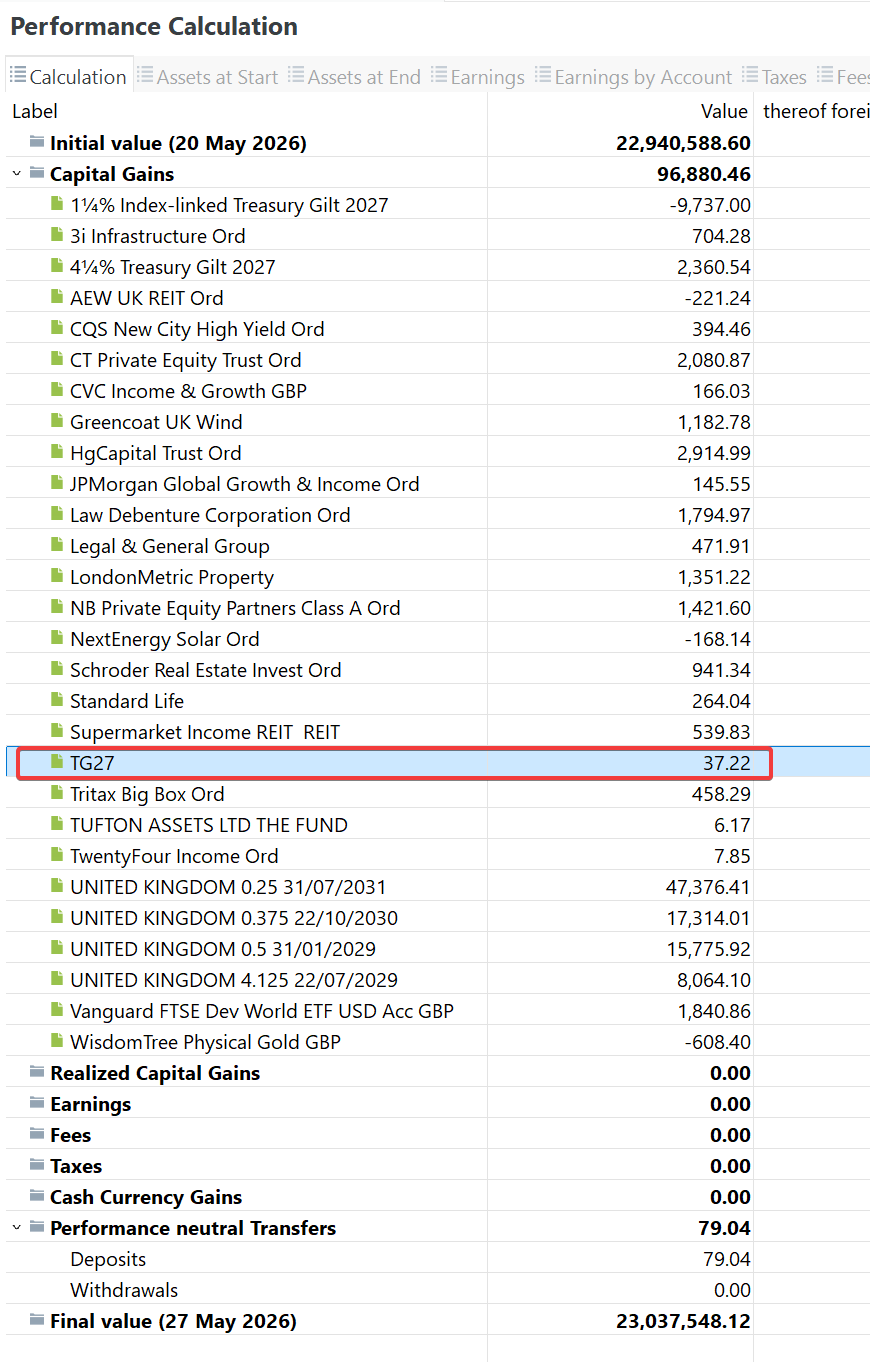Image resolution: width=870 pixels, height=1362 pixels.
Task: Click the Tritax Big Box Ord icon
Action: (x=57, y=793)
